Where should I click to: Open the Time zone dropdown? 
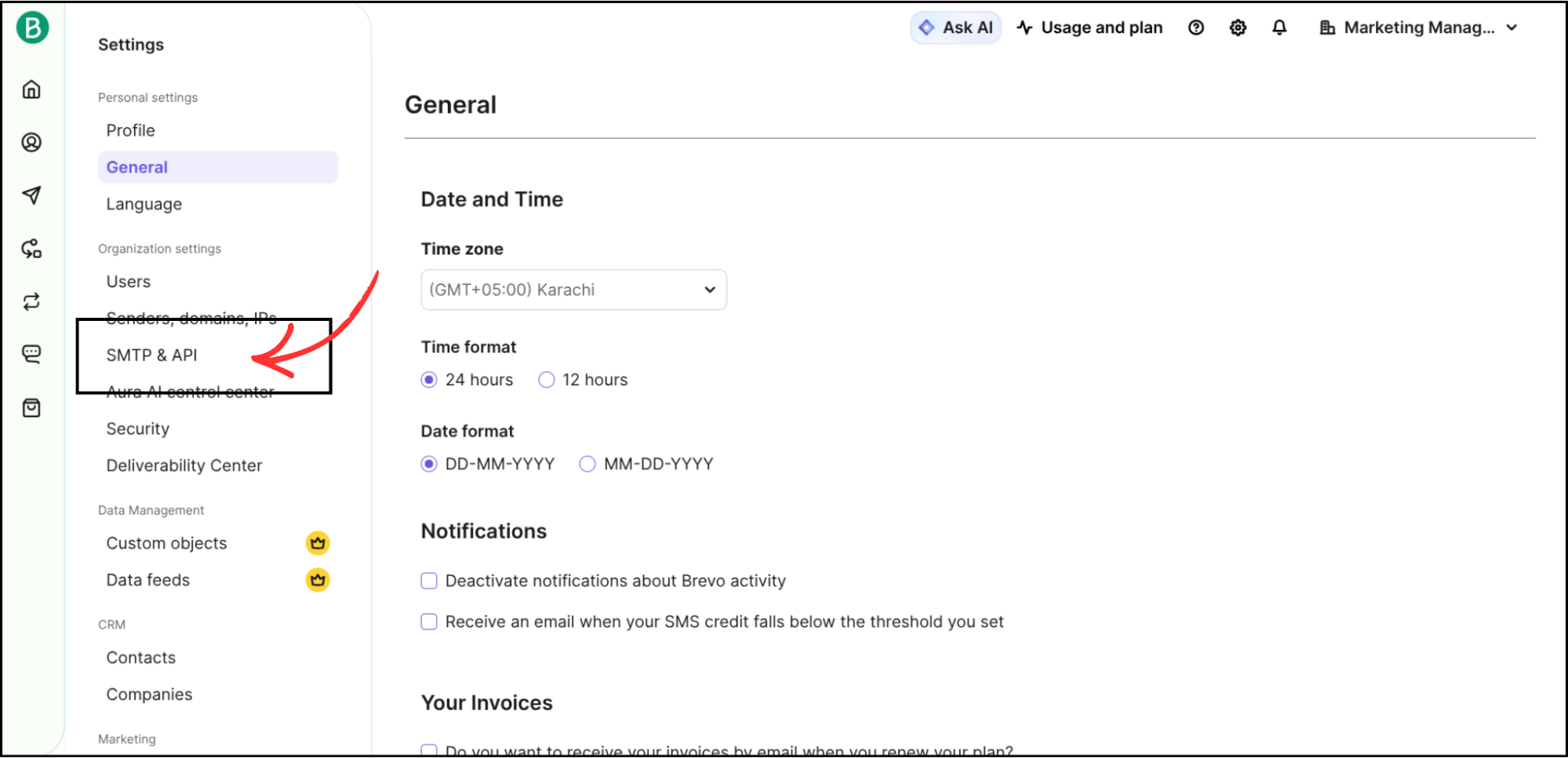(573, 290)
